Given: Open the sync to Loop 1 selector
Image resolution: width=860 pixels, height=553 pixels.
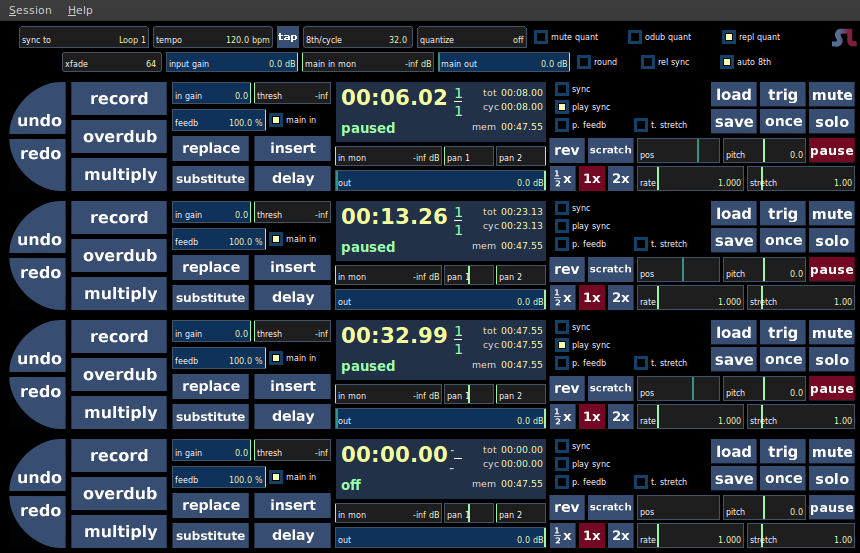Looking at the screenshot, I should click(x=84, y=37).
